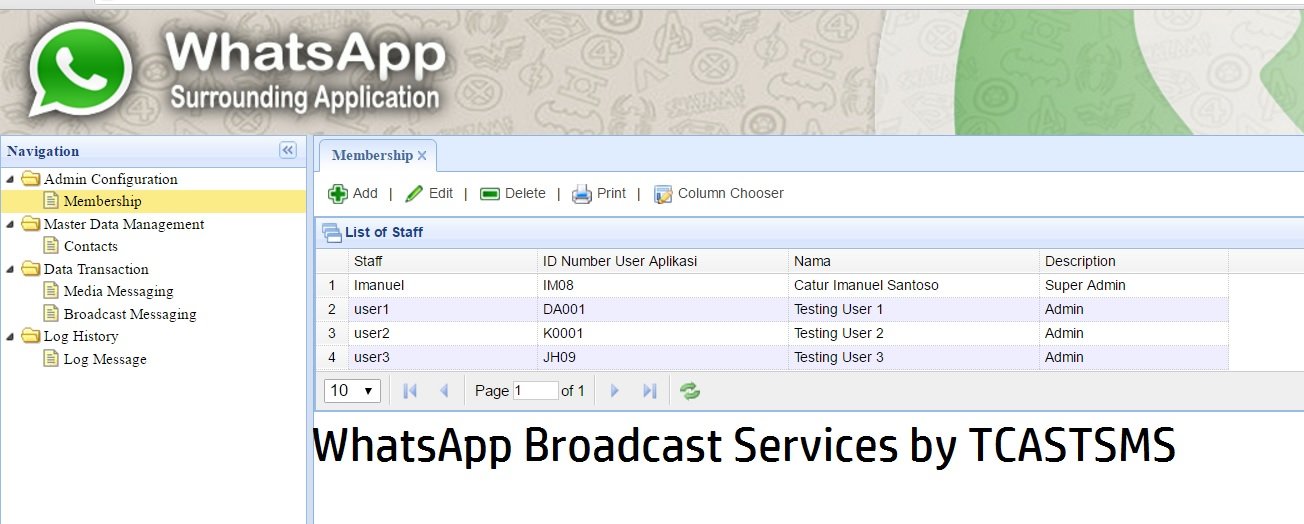Viewport: 1304px width, 524px height.
Task: Click the Broadcast Messaging document icon
Action: point(51,314)
